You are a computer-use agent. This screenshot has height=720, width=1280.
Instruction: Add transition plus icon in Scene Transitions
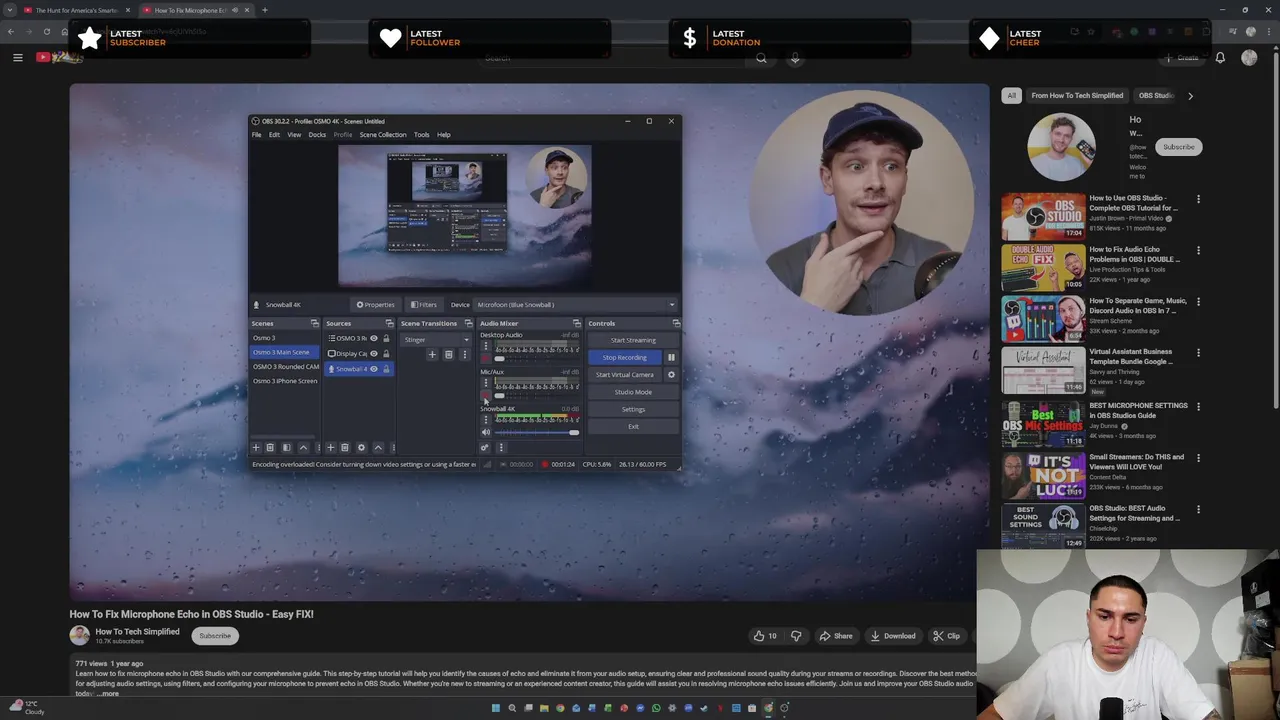tap(432, 355)
